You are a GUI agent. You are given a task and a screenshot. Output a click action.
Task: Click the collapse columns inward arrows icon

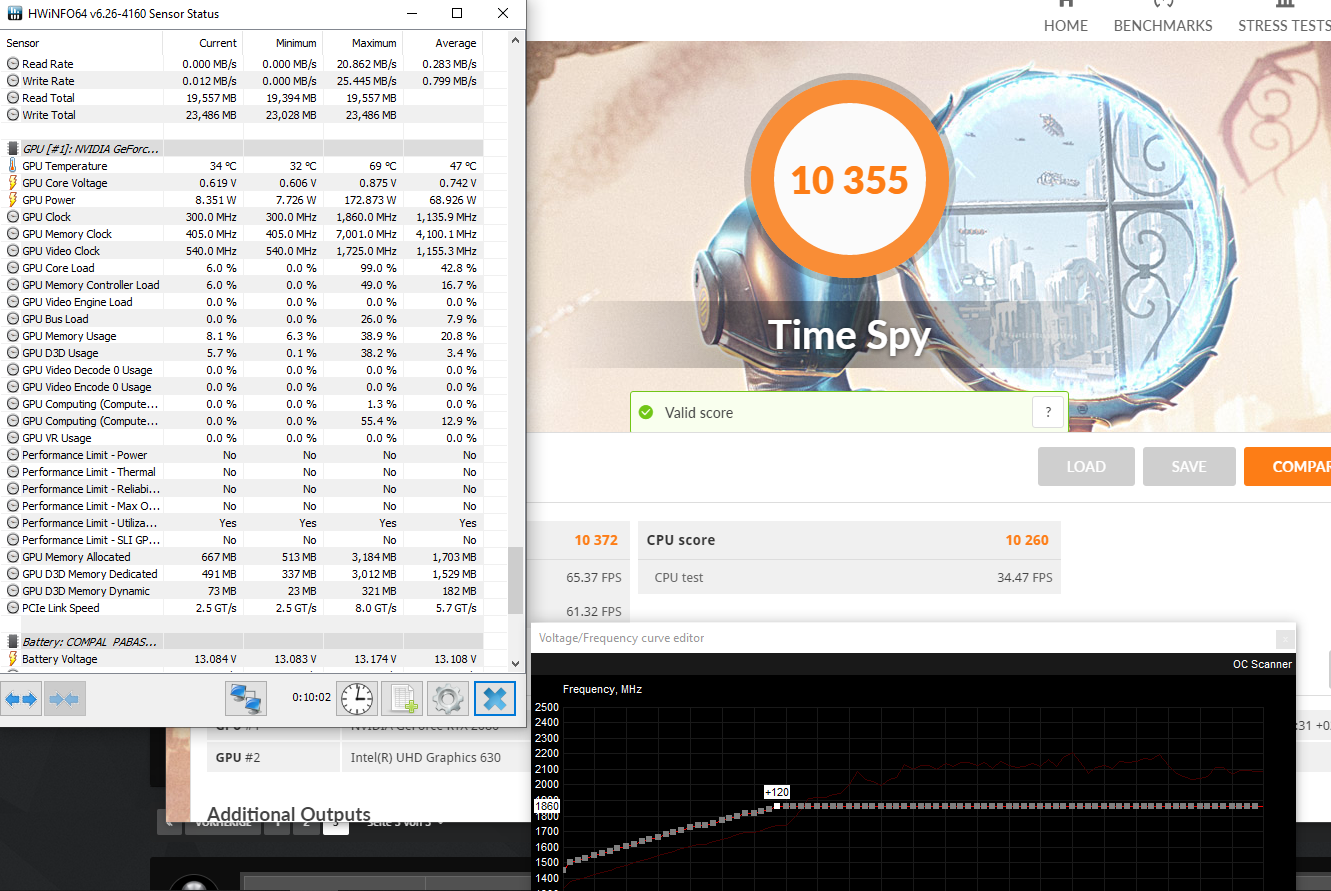(65, 698)
